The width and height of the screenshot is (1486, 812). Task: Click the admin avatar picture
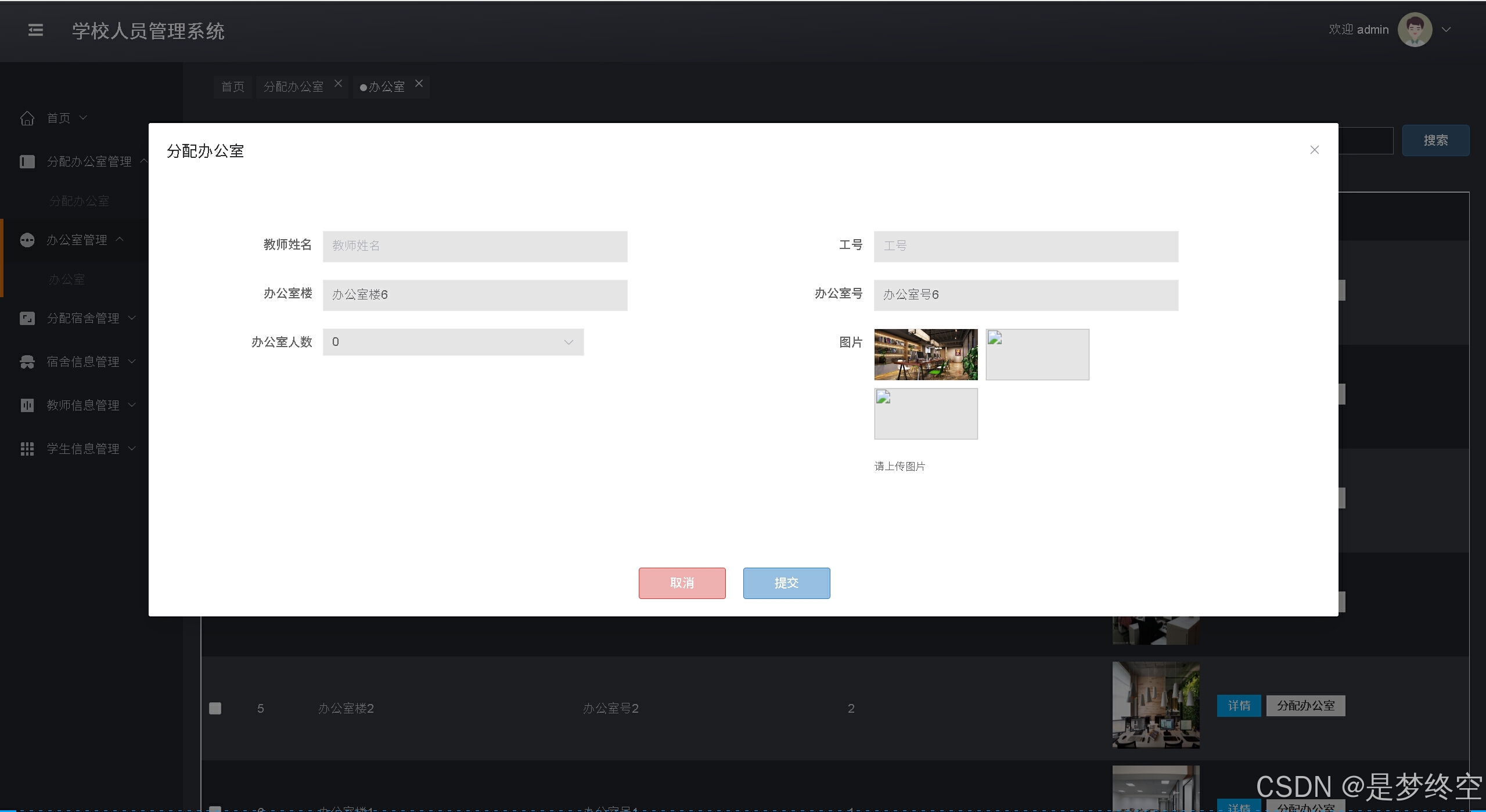(1415, 30)
